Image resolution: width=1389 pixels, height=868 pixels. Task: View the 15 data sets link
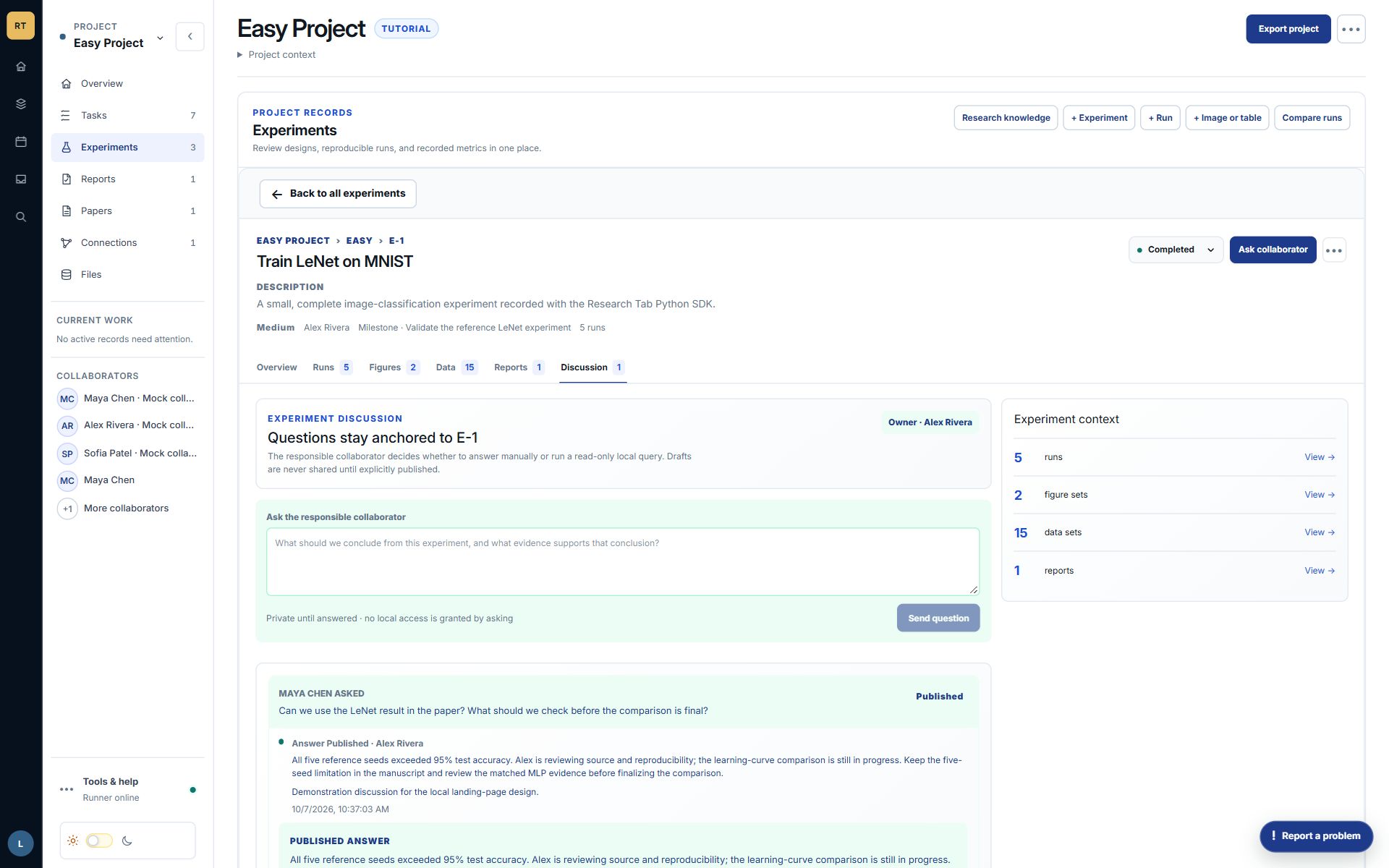[1320, 532]
